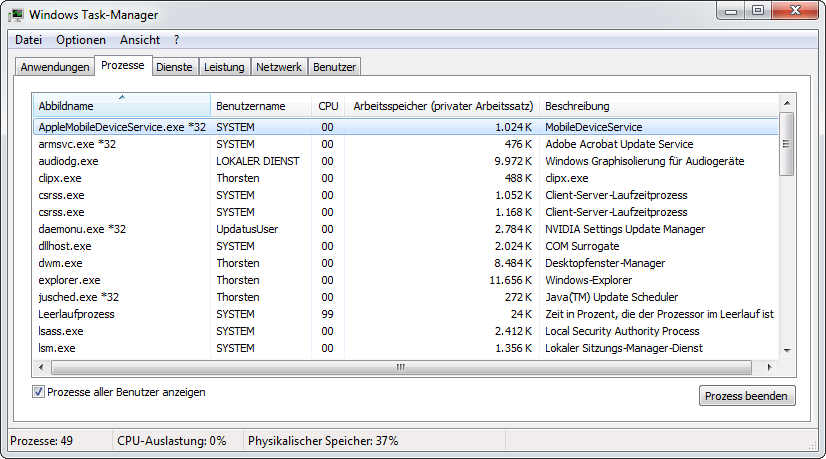Viewport: 826px width, 459px height.
Task: Click the vertical scrollbar down arrow
Action: (x=786, y=349)
